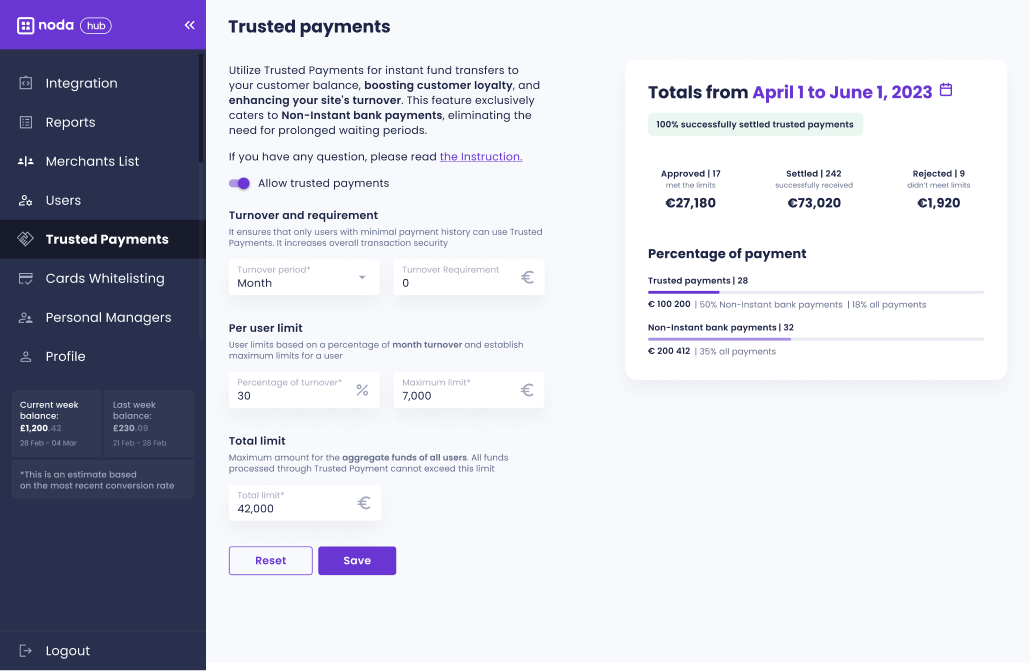Open the Instruction link

click(x=481, y=156)
